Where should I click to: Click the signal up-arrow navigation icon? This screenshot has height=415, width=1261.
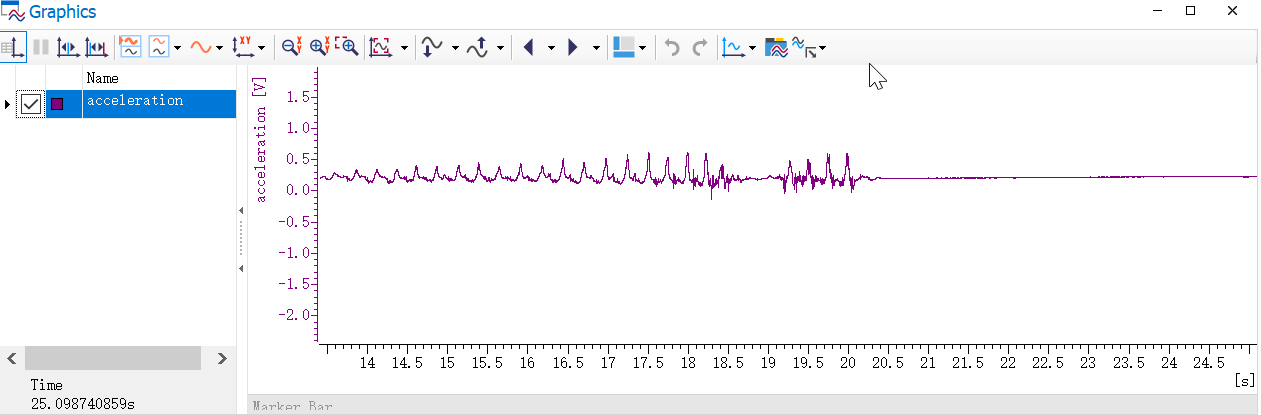click(x=477, y=47)
